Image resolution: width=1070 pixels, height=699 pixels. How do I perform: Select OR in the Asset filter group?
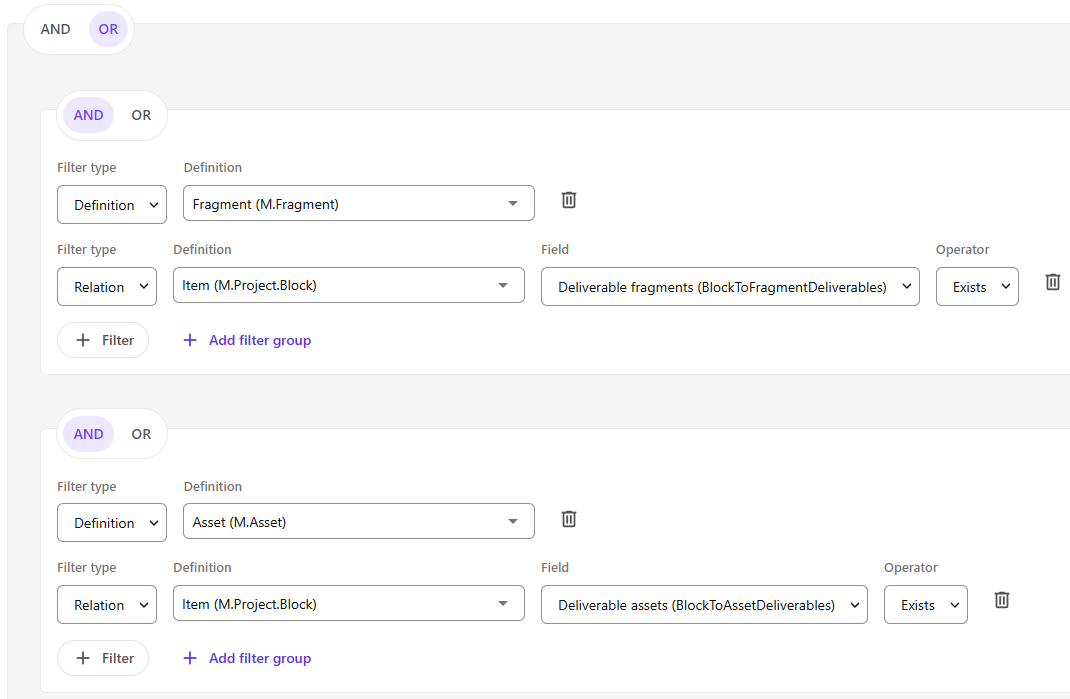tap(141, 434)
